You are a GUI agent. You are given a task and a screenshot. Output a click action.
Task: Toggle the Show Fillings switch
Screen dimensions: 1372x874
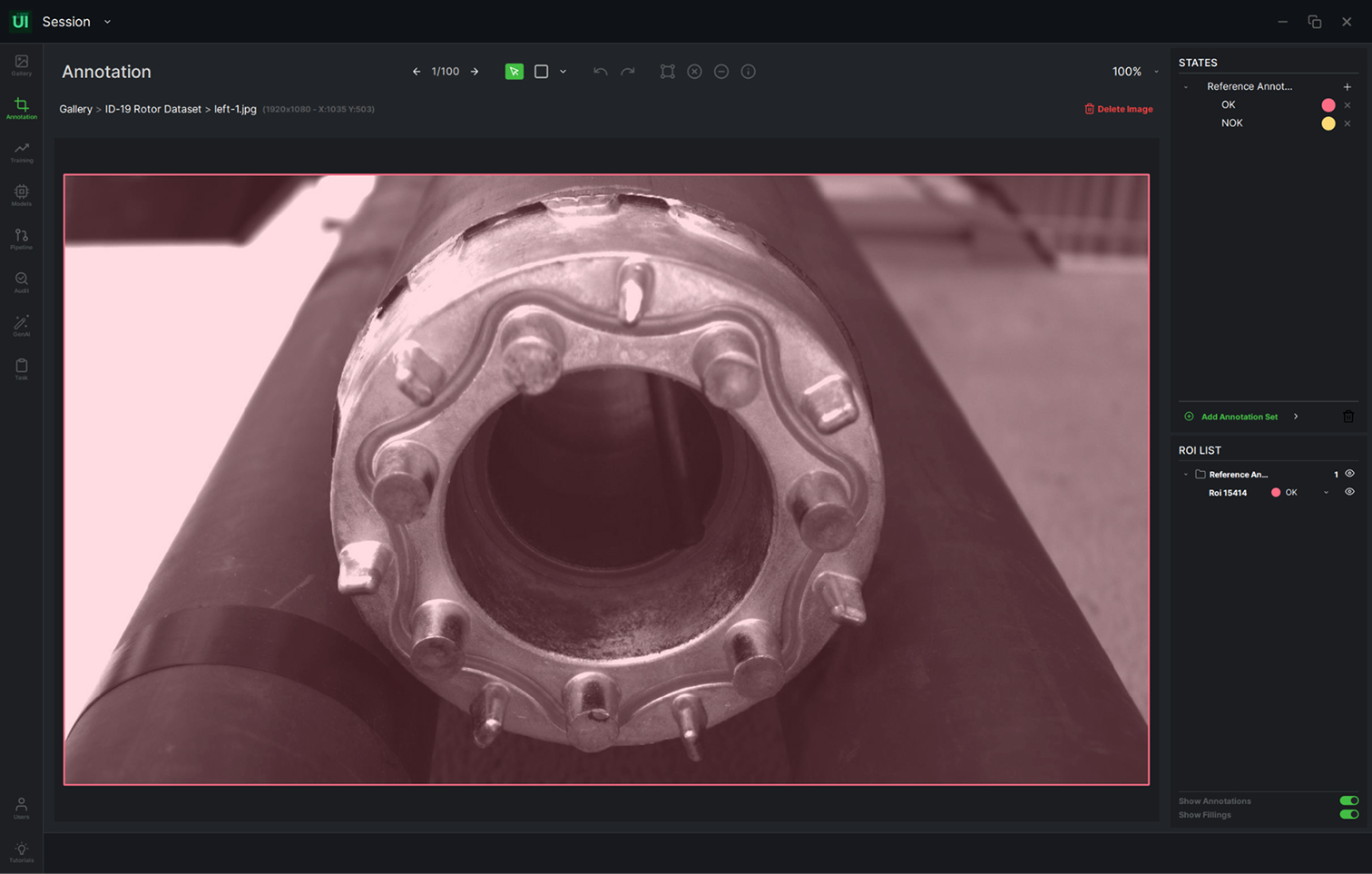click(1349, 814)
